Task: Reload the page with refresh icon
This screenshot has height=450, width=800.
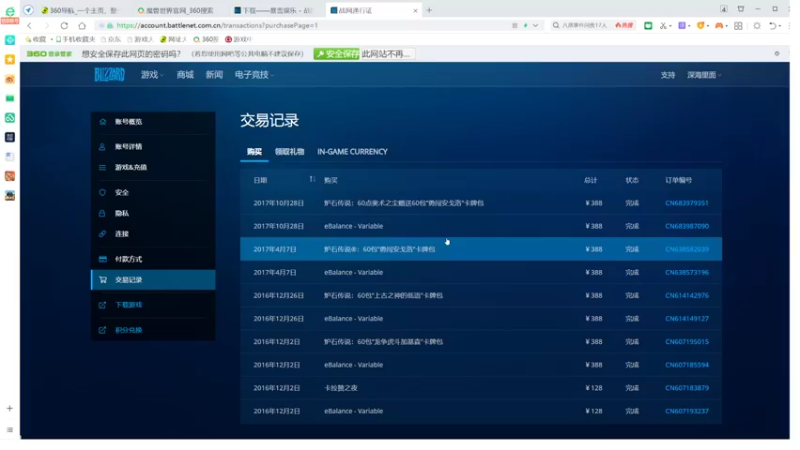Action: [x=64, y=26]
